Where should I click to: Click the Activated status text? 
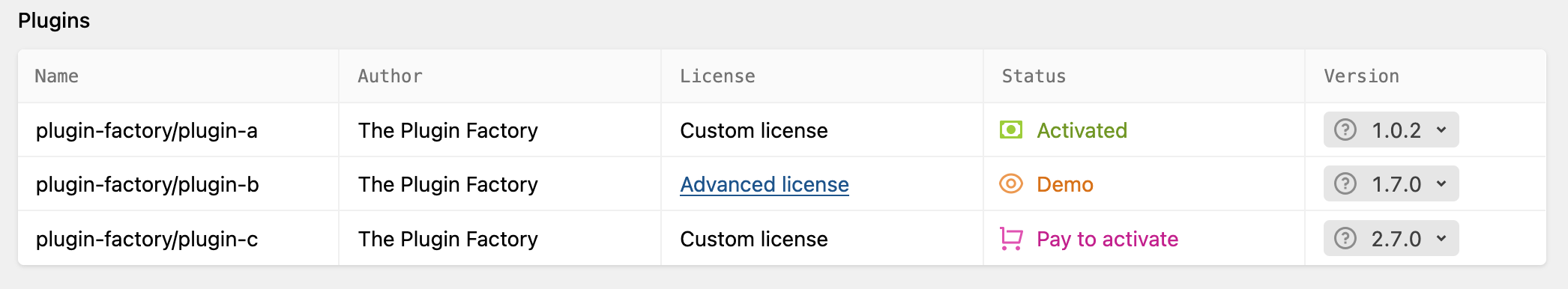point(1082,130)
